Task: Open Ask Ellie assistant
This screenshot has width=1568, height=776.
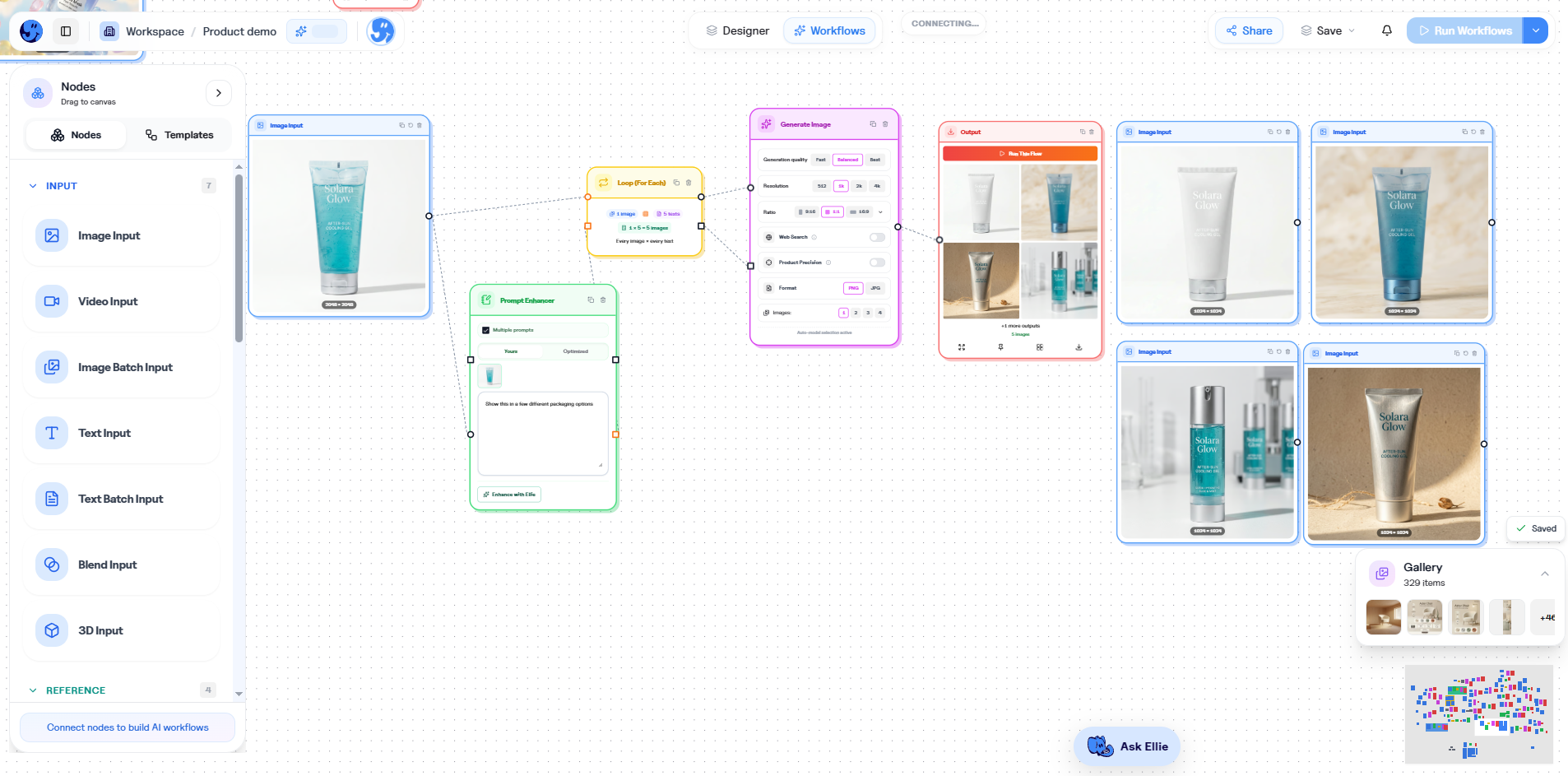Action: click(1127, 746)
